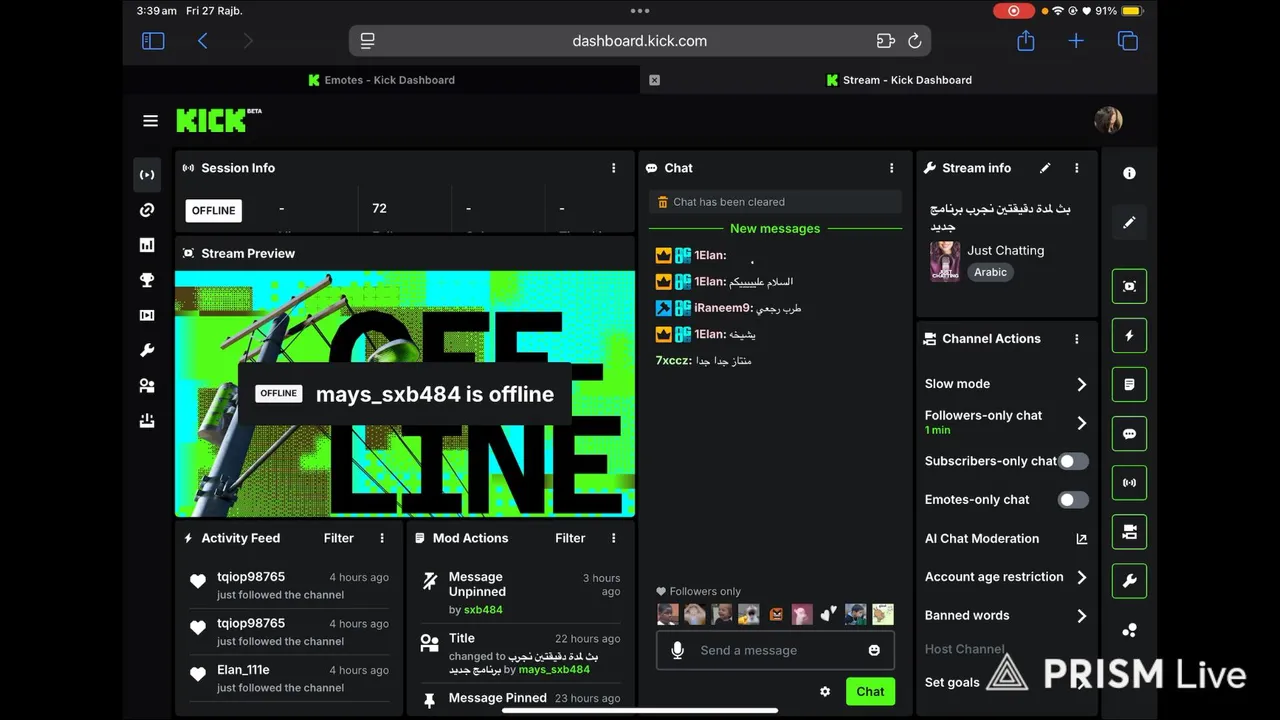Toggle the Activity Feed lightning icon in right rail
Viewport: 1280px width, 720px height.
tap(1129, 335)
